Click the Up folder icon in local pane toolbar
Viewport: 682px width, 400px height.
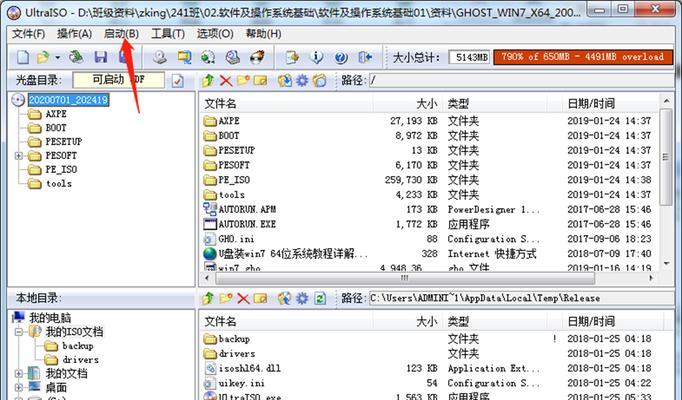pyautogui.click(x=208, y=298)
